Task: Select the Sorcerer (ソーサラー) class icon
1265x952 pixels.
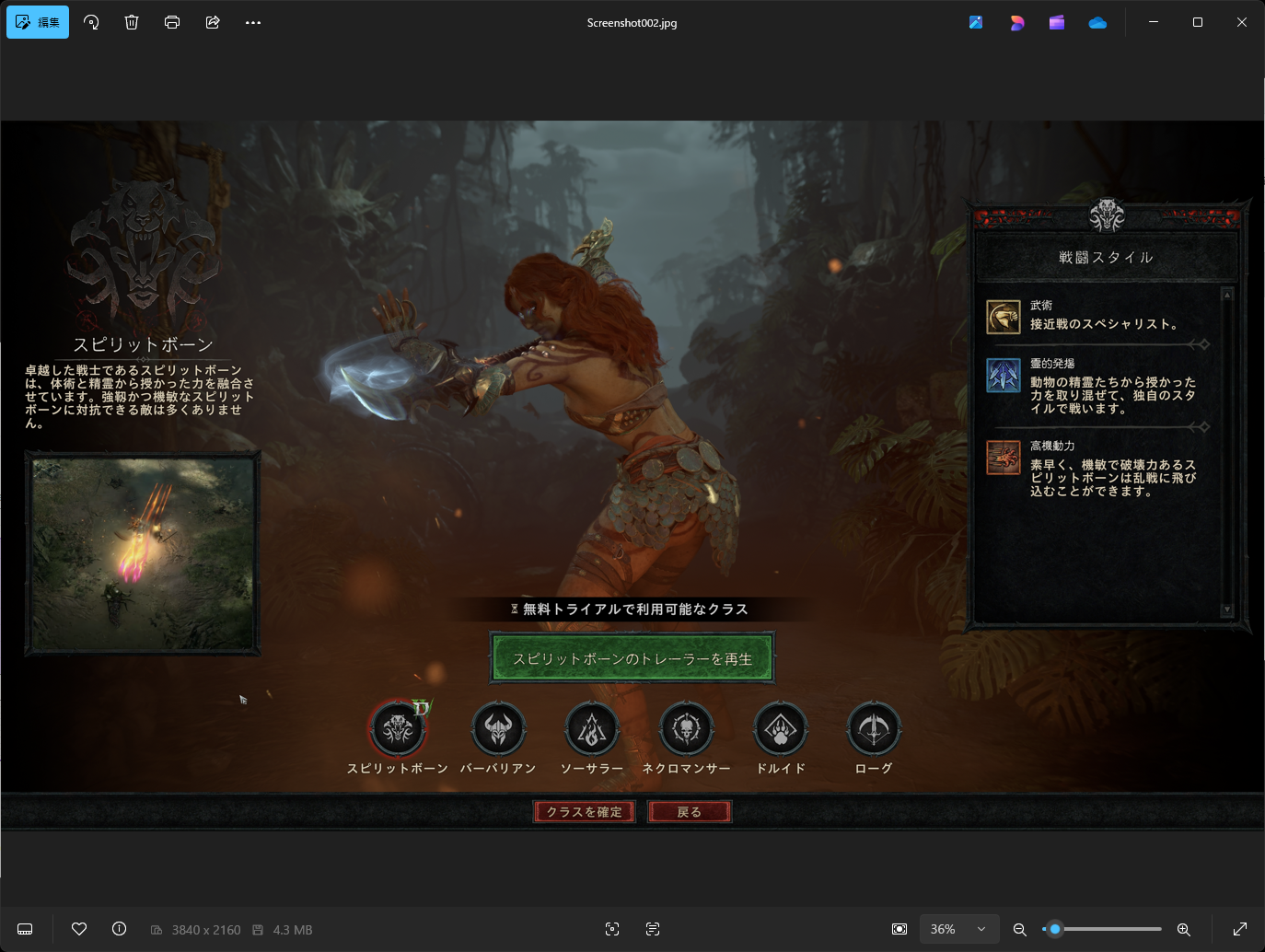Action: tap(592, 728)
